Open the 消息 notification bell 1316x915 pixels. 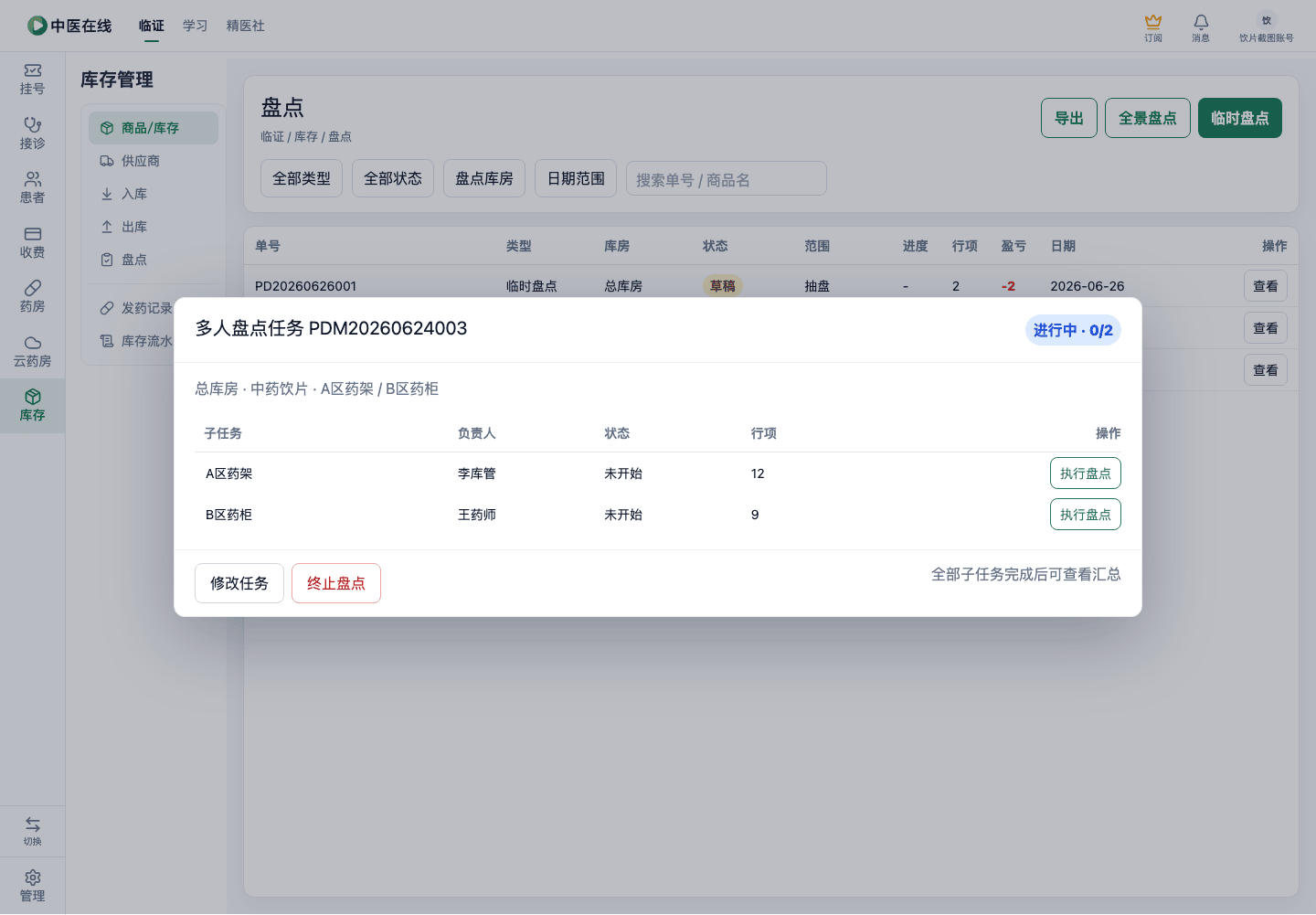(1201, 27)
